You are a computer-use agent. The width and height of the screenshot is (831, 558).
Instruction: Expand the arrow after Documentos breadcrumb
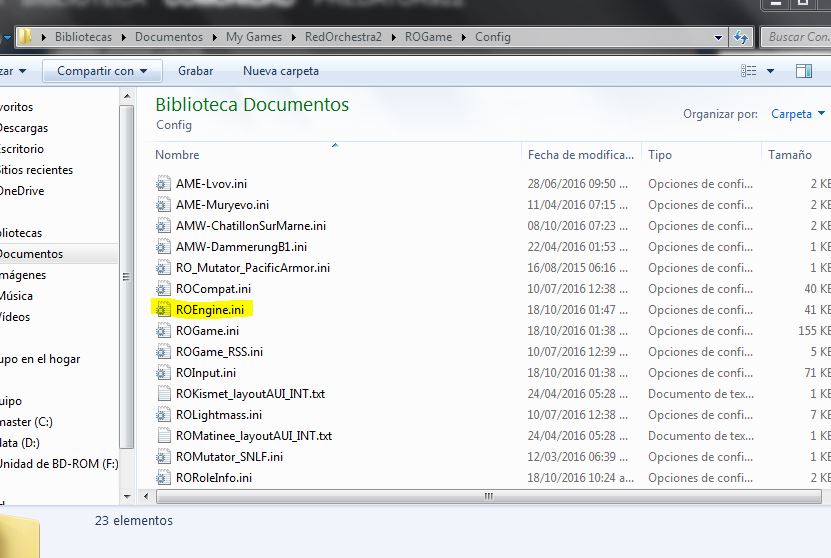pos(215,37)
